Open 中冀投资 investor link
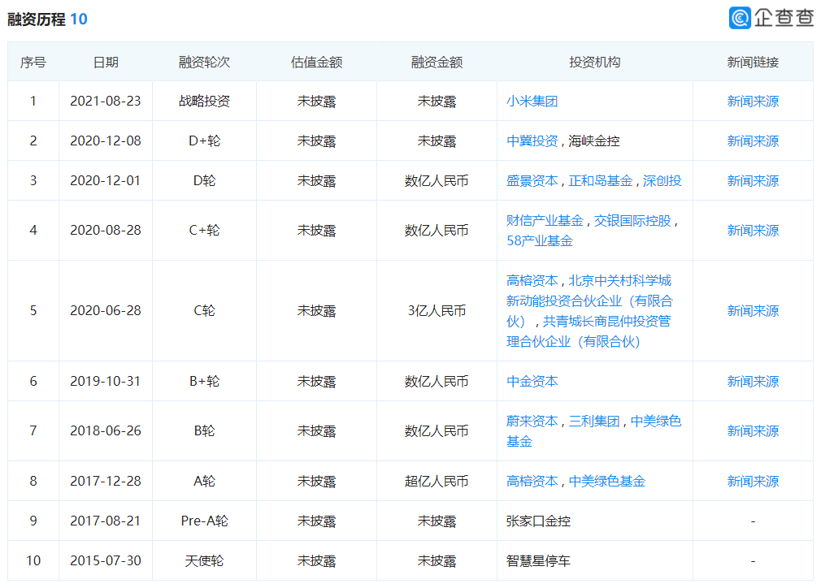 (x=532, y=141)
